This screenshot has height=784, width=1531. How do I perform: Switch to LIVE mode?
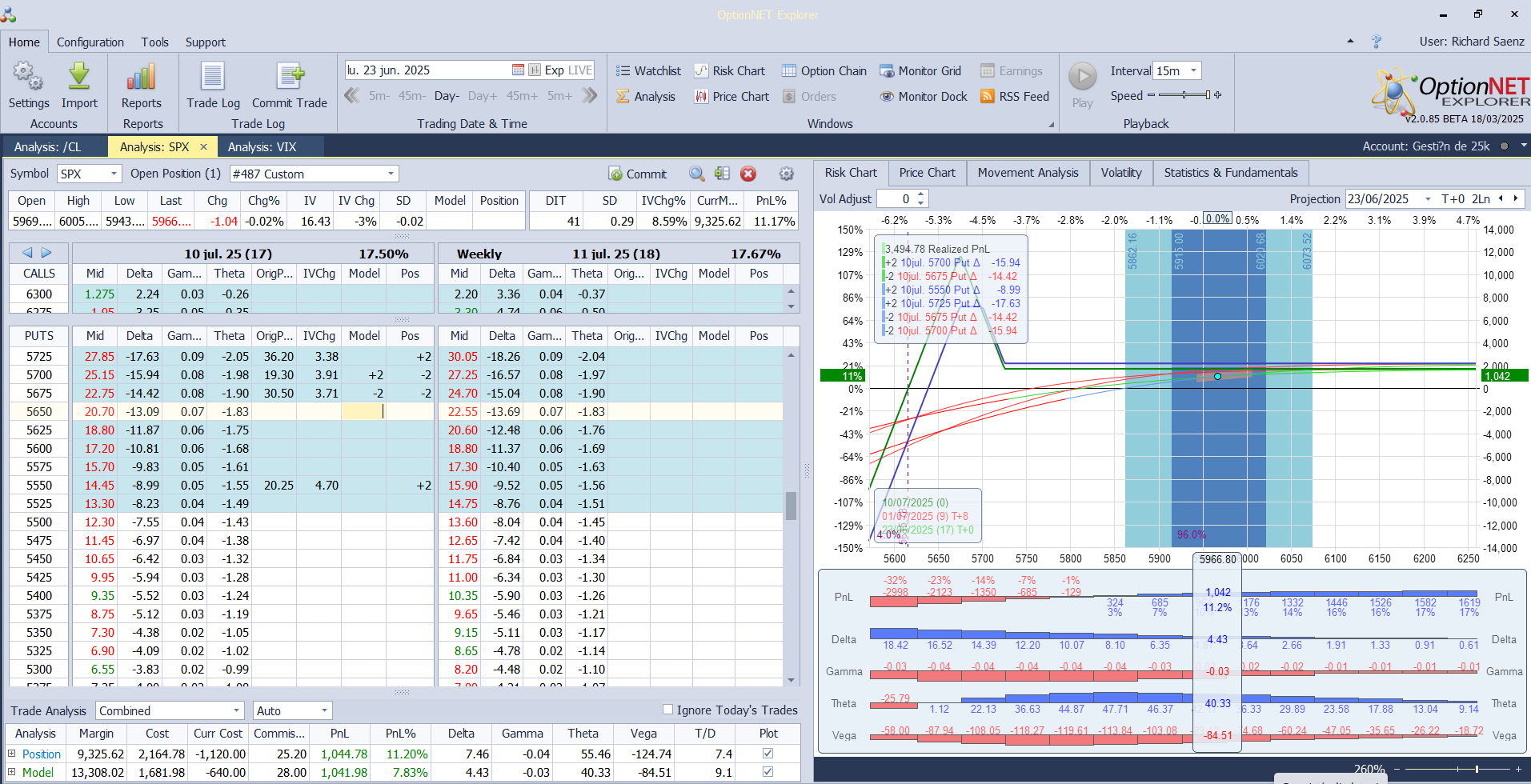(x=579, y=70)
